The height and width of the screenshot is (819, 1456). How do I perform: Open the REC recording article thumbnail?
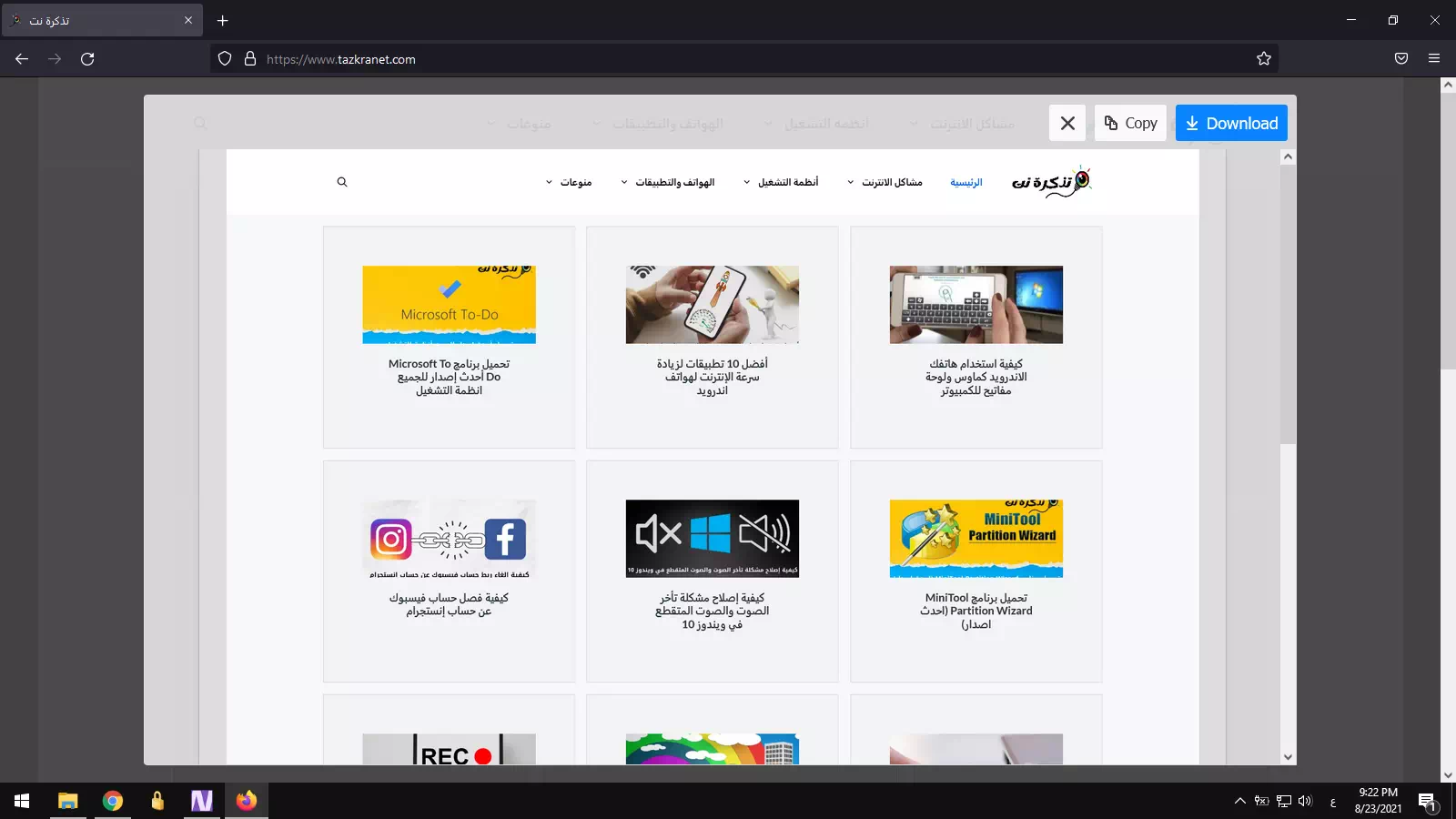449,749
